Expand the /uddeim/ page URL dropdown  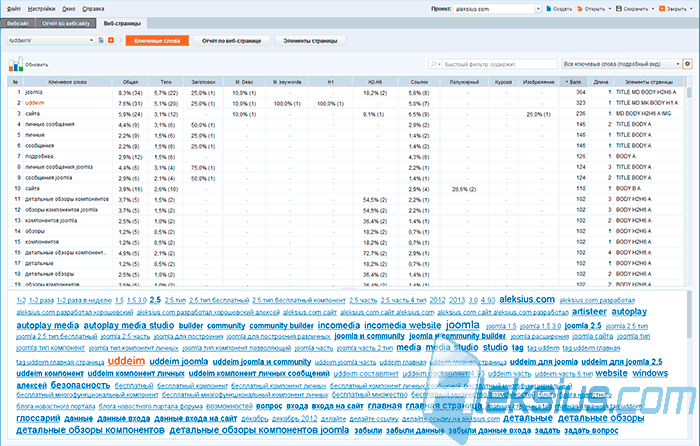tap(92, 40)
